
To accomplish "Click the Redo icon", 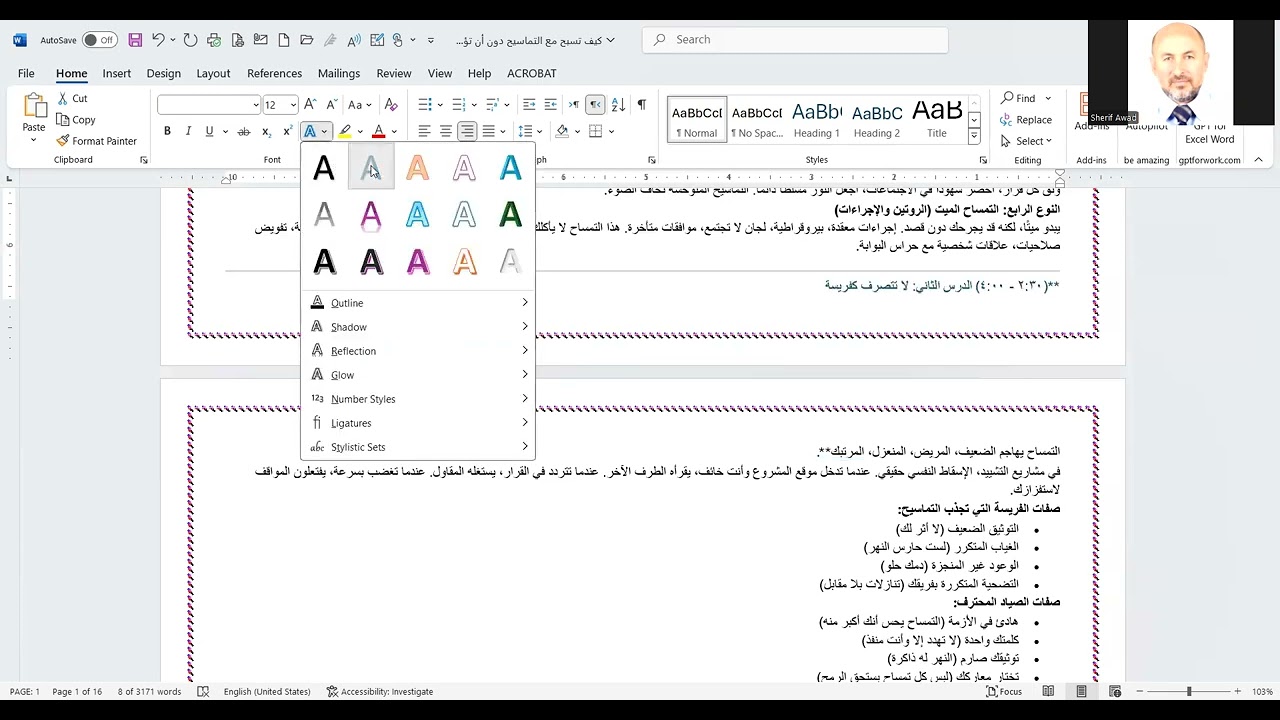I will (x=191, y=40).
